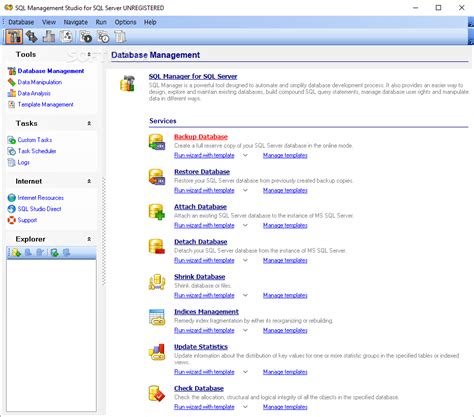The width and height of the screenshot is (474, 417).
Task: Expand template dropdown for Backup Database
Action: coord(245,156)
